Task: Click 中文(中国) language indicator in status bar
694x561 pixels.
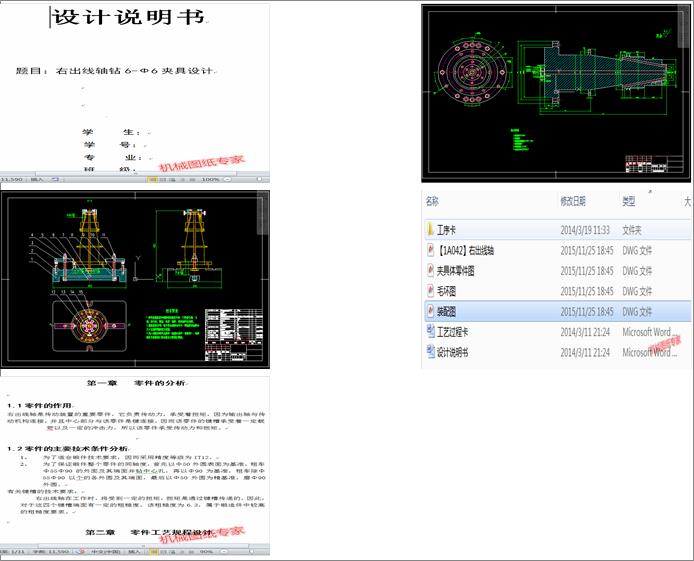Action: tap(105, 552)
